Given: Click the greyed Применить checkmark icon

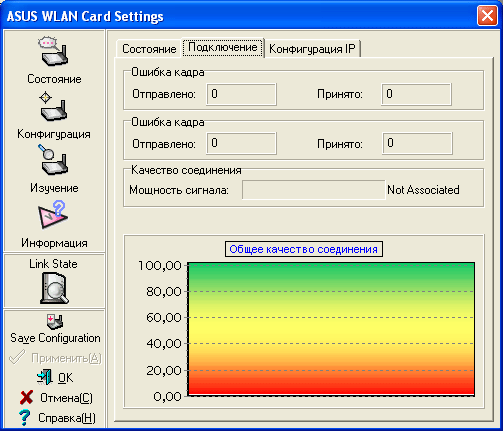Looking at the screenshot, I should click(x=17, y=357).
